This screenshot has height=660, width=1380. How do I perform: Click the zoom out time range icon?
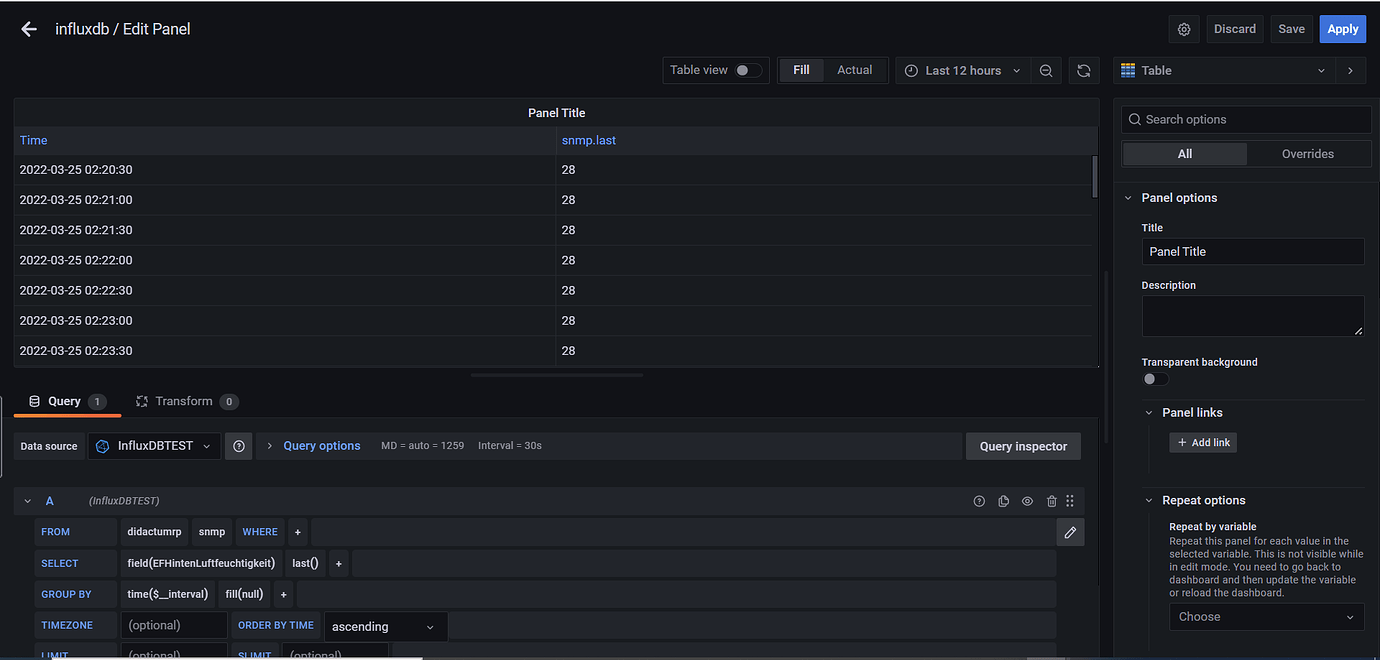pos(1046,70)
